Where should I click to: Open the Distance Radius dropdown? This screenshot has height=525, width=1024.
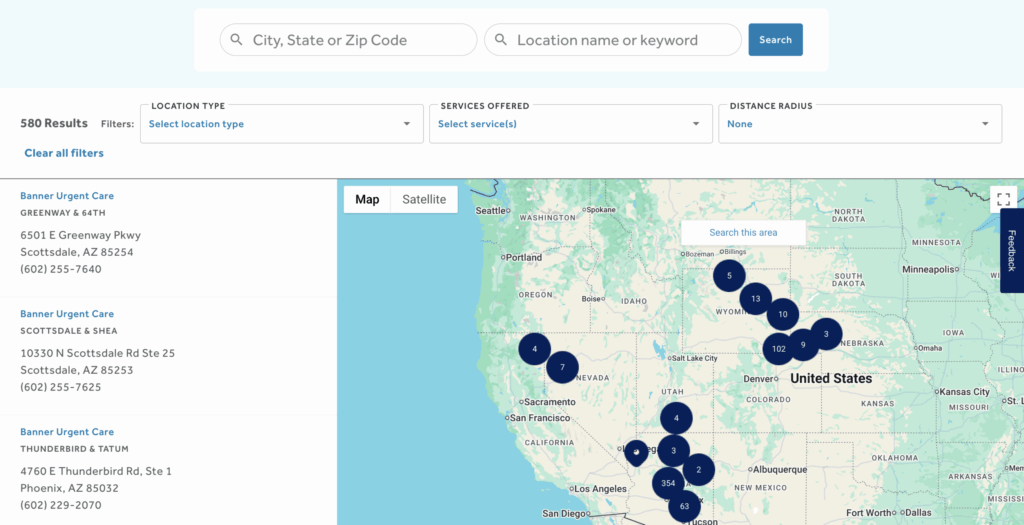tap(859, 124)
